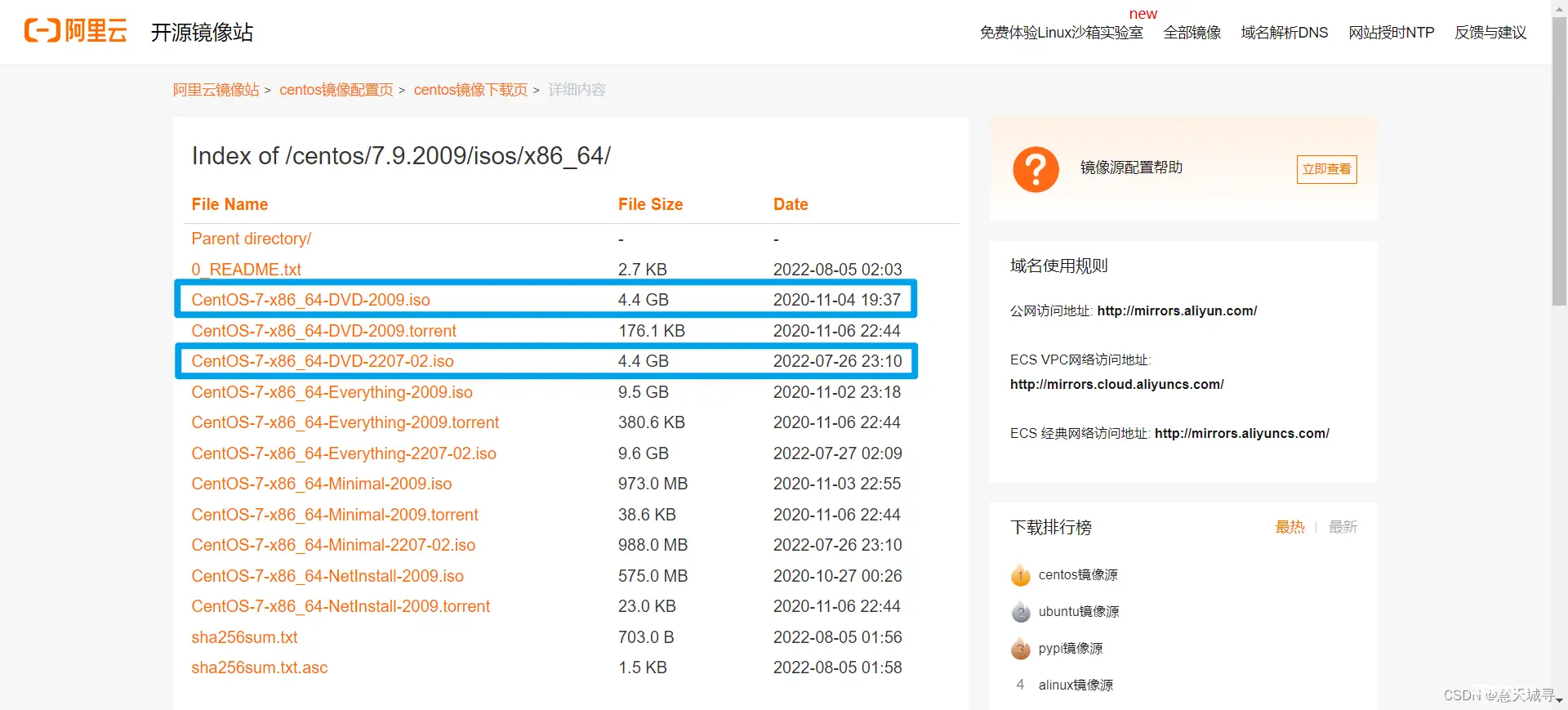This screenshot has width=1568, height=710.
Task: Download CentOS-7-x86_64-Minimal-2009.iso
Action: (322, 484)
